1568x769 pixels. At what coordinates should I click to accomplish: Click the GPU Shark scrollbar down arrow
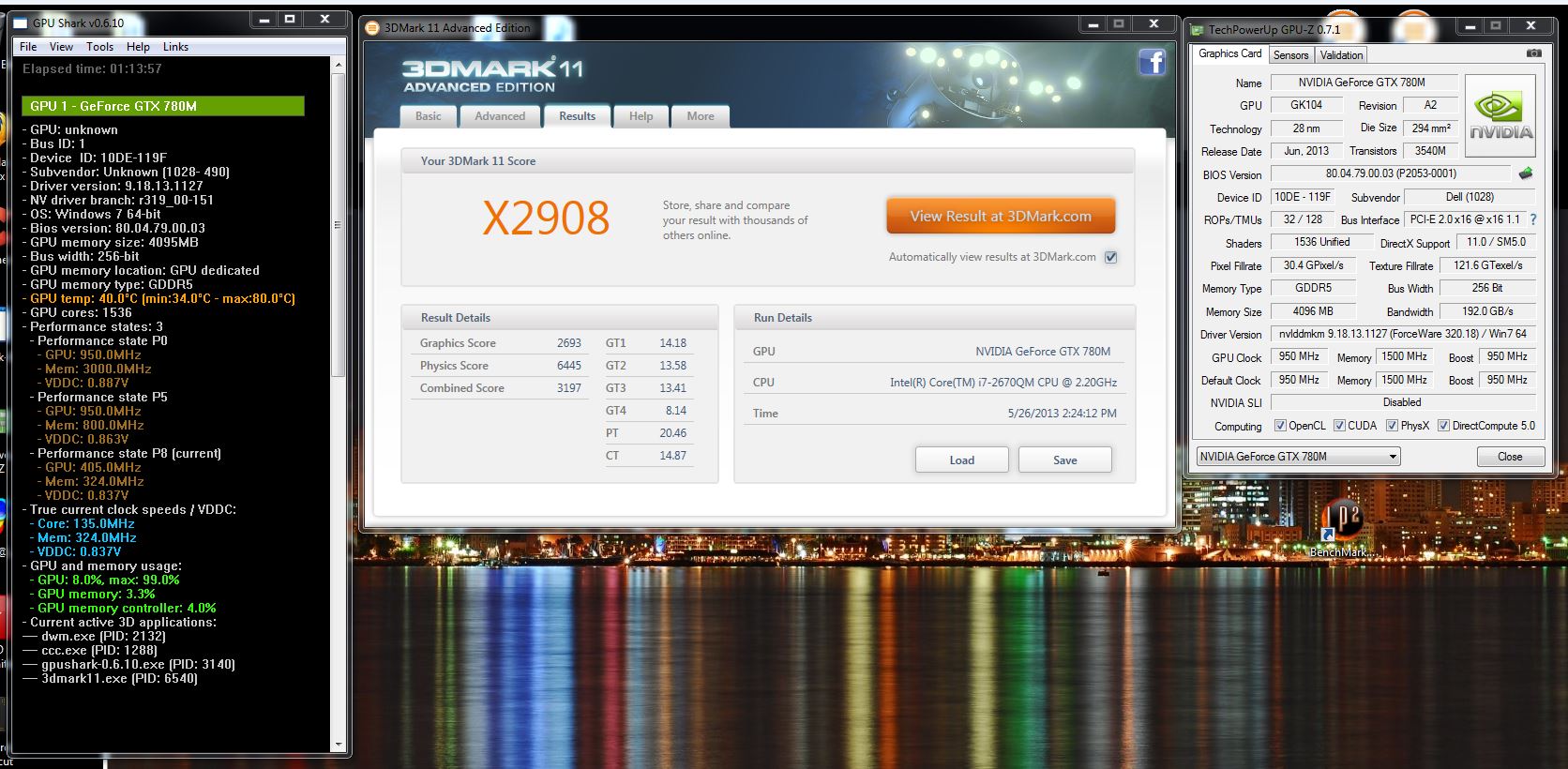pos(339,745)
